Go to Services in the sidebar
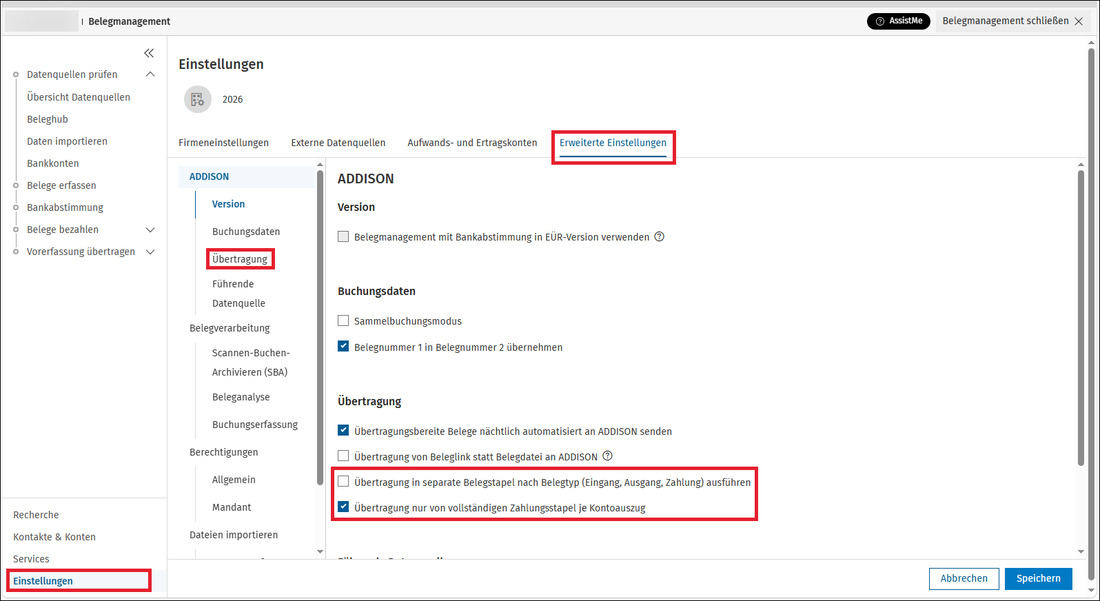This screenshot has width=1100, height=601. pyautogui.click(x=31, y=559)
